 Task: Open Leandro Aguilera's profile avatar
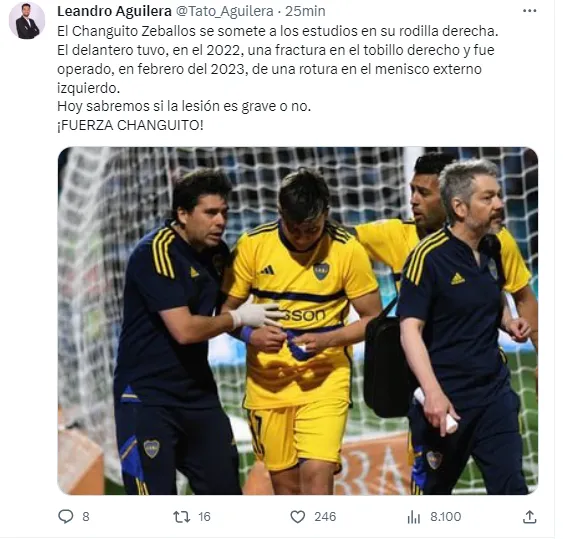coord(27,21)
